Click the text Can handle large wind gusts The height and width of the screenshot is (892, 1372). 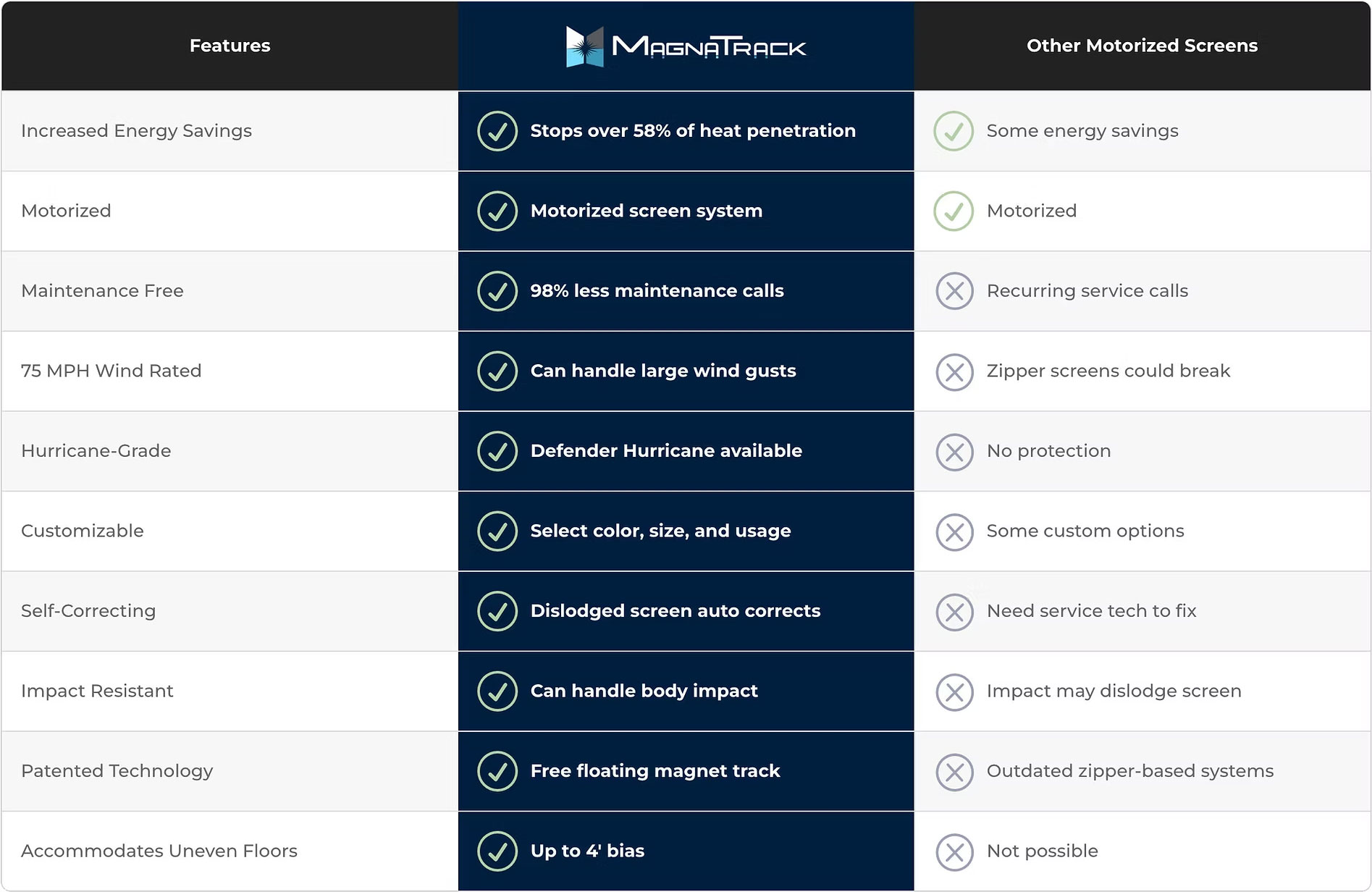[663, 371]
